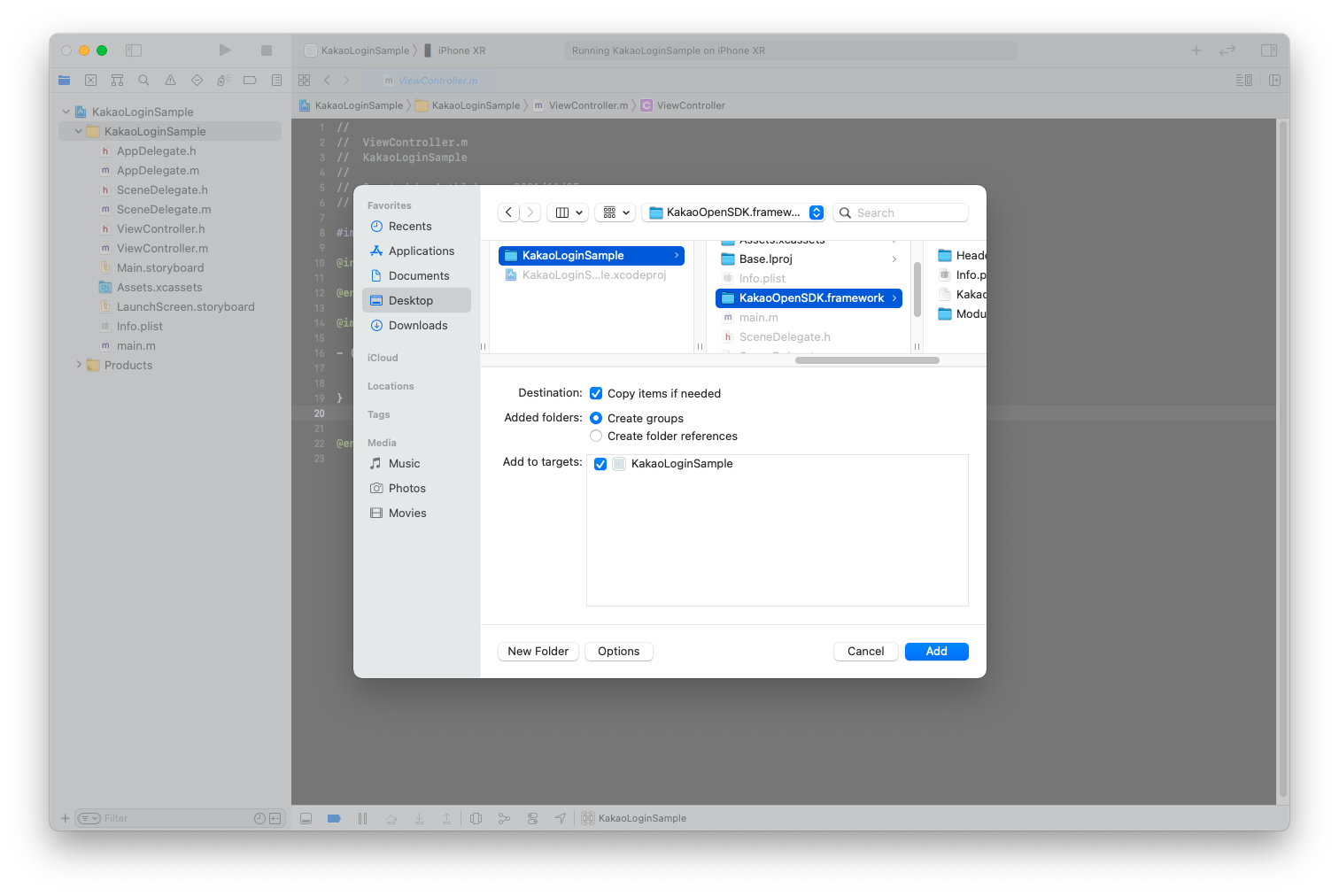
Task: Select Recents in dialog sidebar
Action: click(x=416, y=227)
